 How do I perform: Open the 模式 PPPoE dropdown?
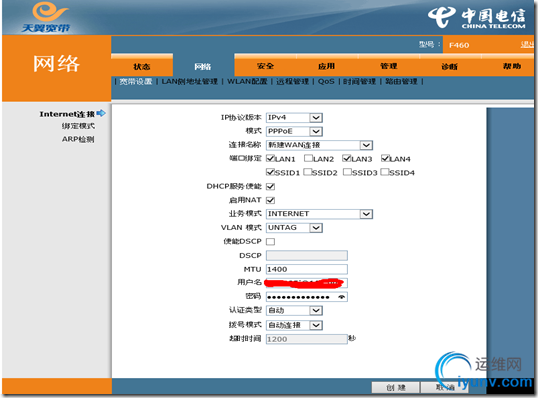[x=294, y=131]
